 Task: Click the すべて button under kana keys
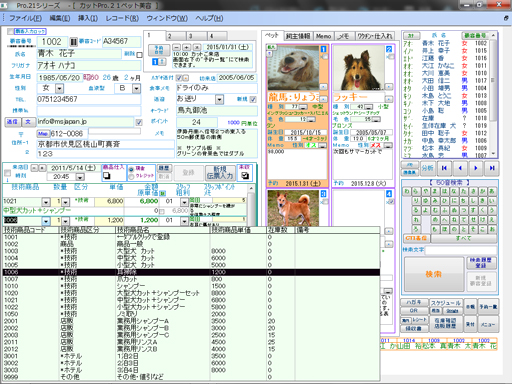point(463,238)
